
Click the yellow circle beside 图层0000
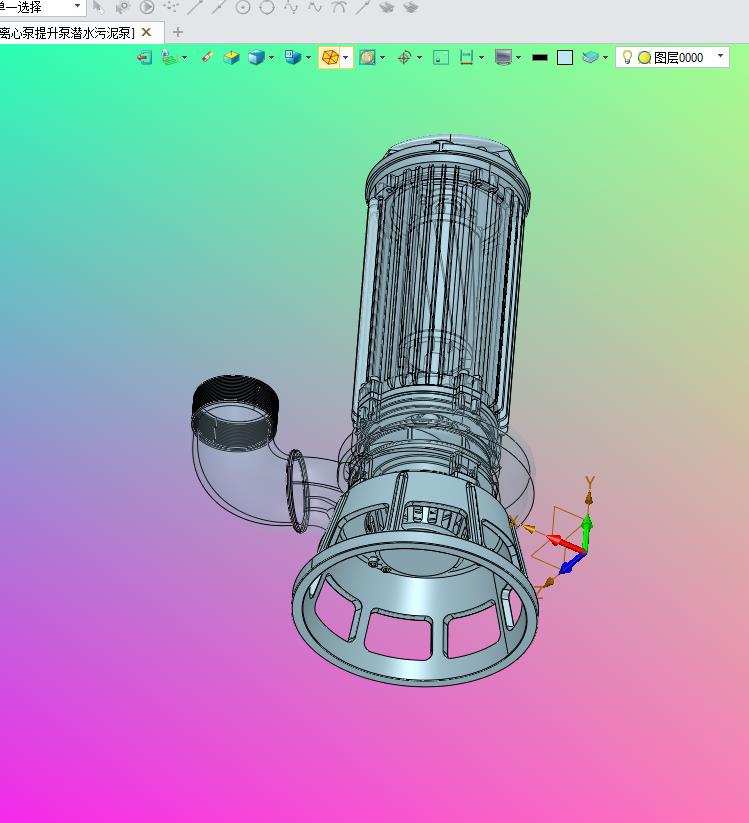pos(645,57)
